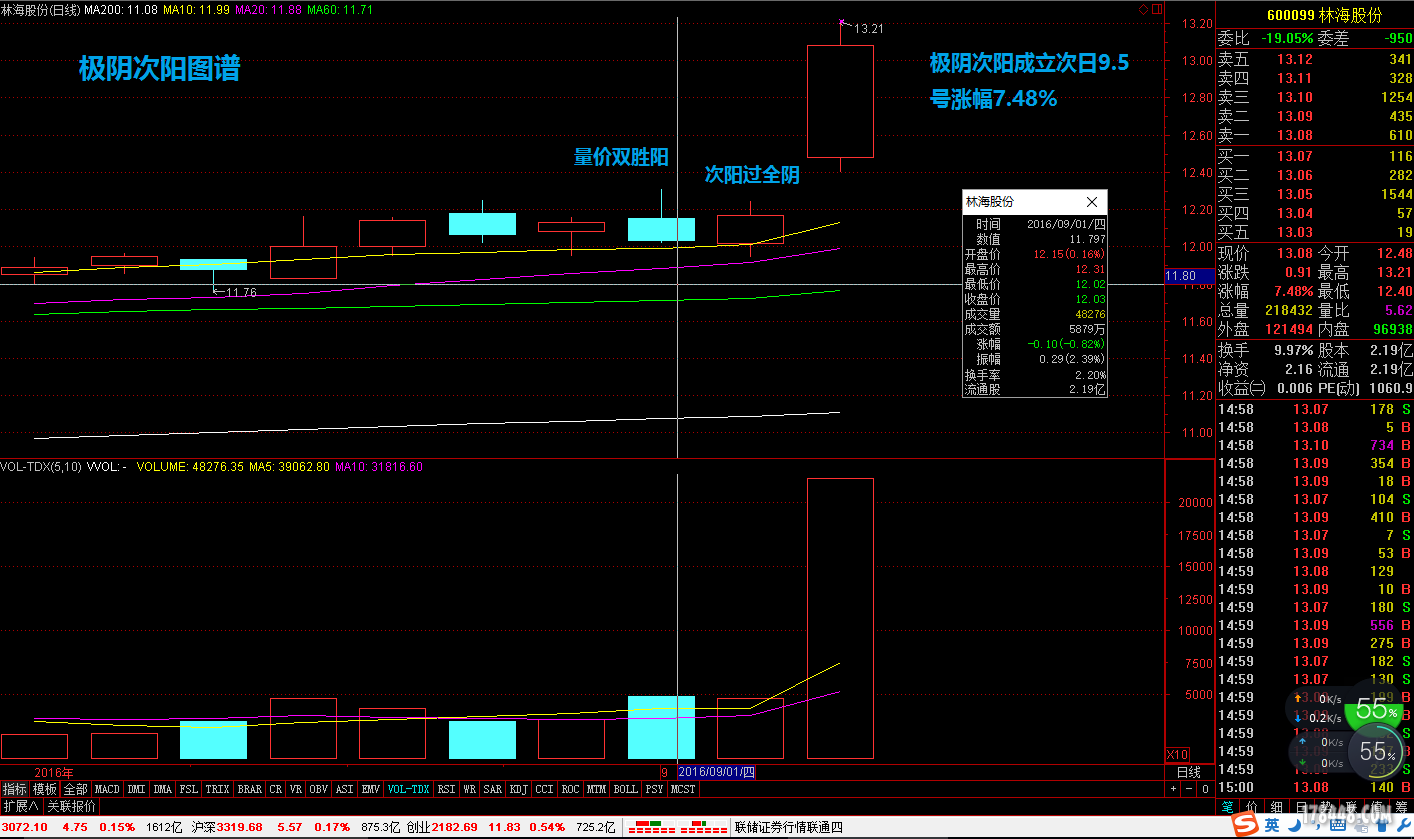Switch indicator to MTM
1414x839 pixels.
click(596, 789)
